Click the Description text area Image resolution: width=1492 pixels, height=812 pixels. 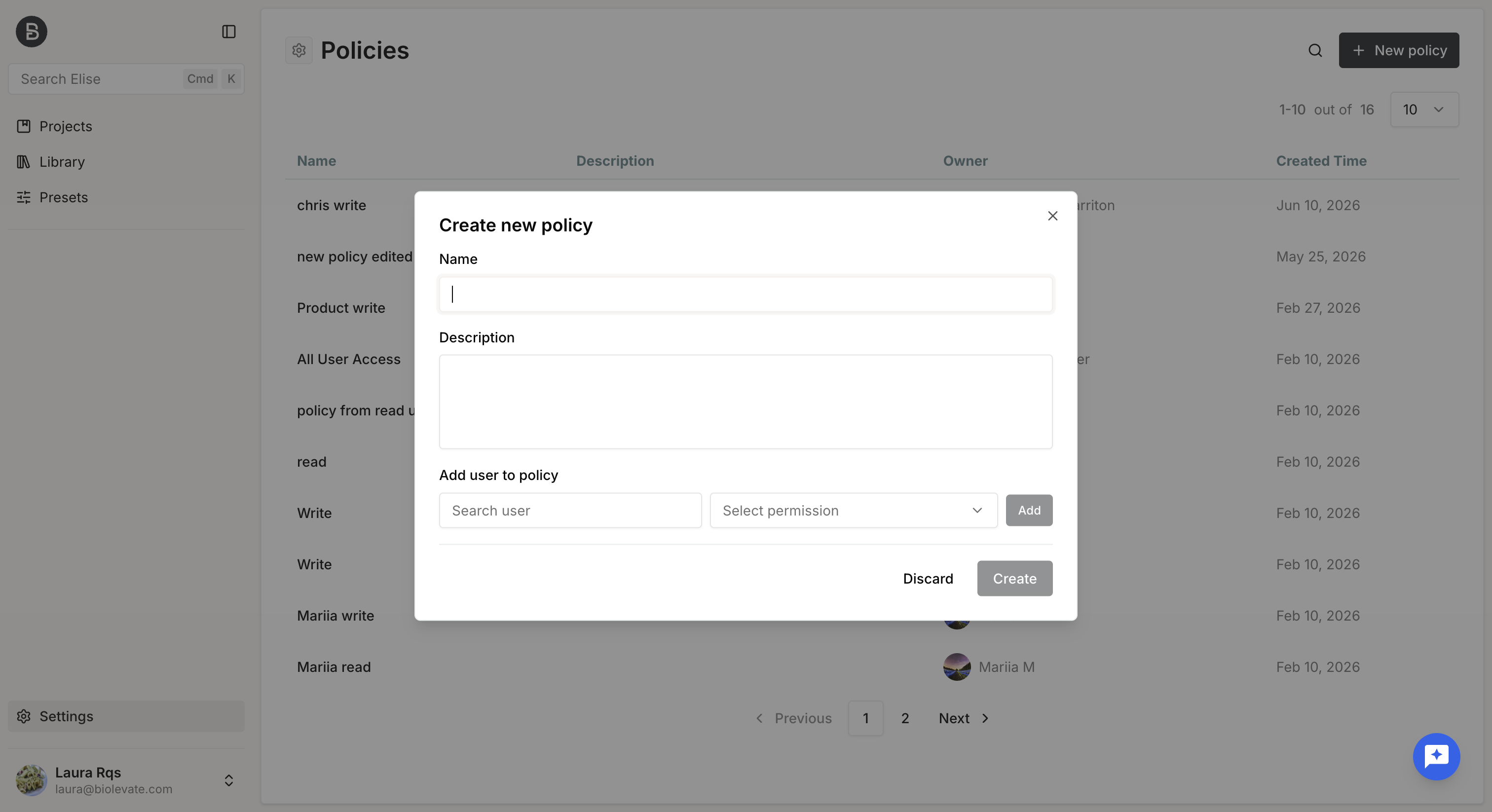[x=746, y=402]
